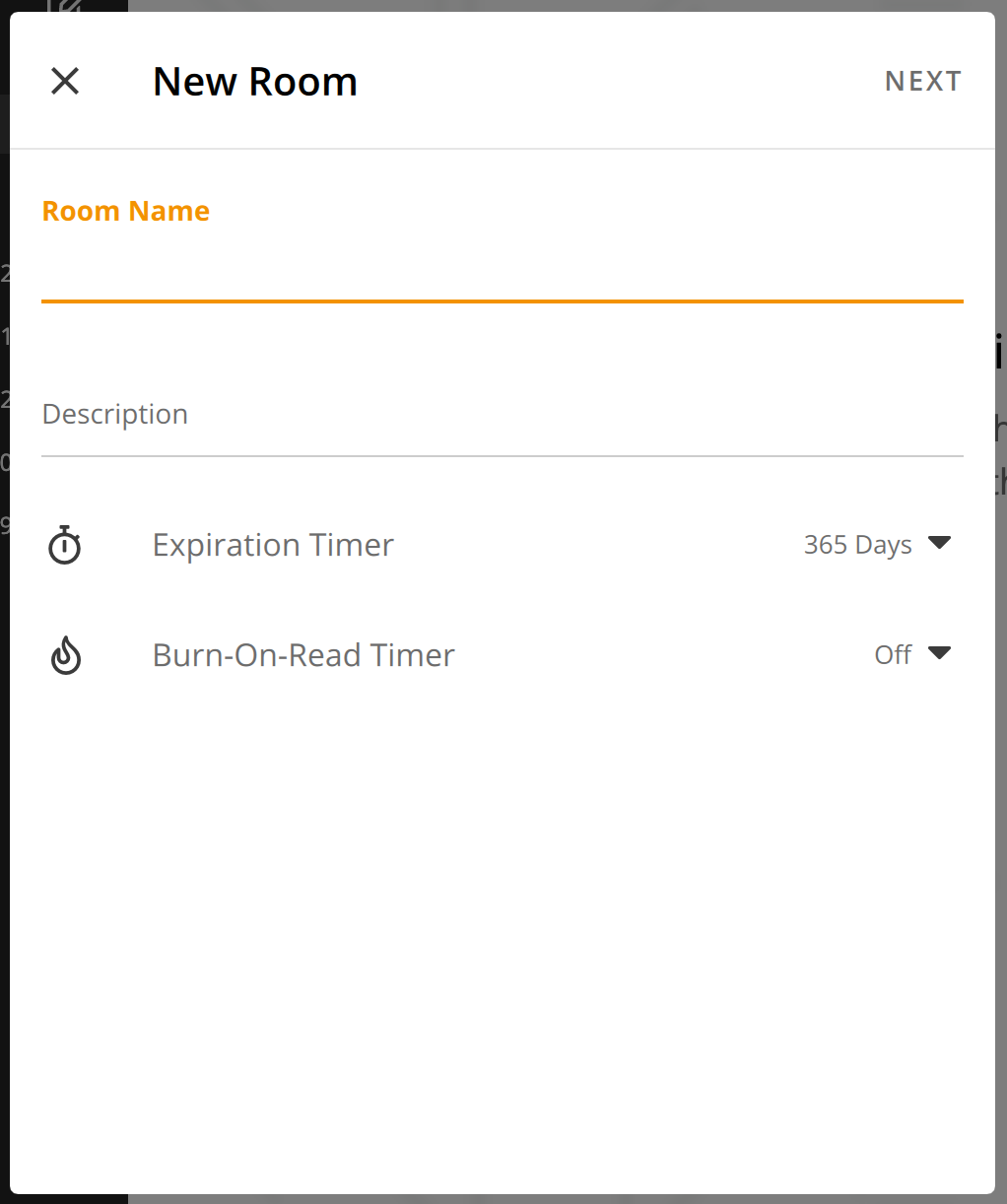Click the Burn-On-Read Timer label

[x=303, y=655]
